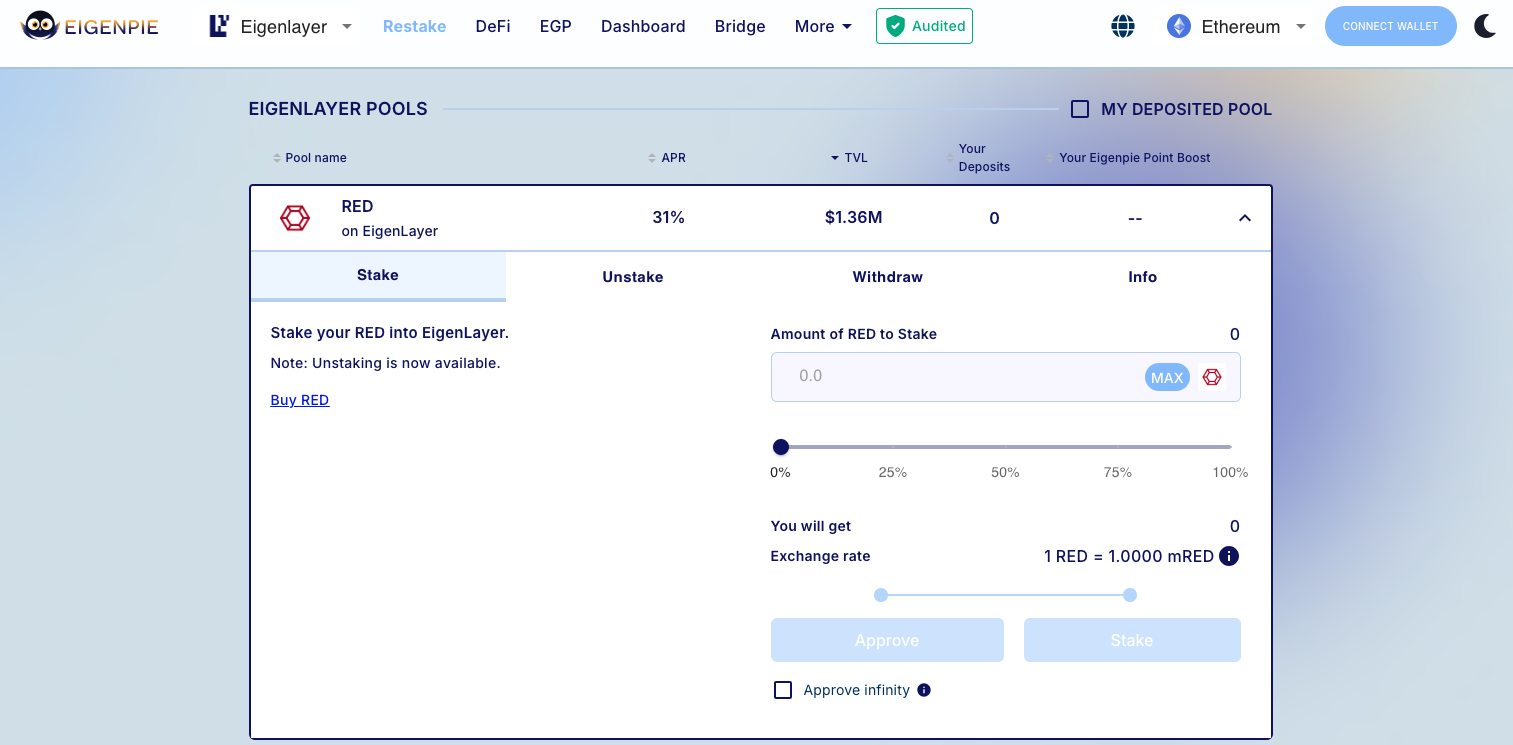Viewport: 1513px width, 745px height.
Task: Open the Withdraw tab
Action: (887, 277)
